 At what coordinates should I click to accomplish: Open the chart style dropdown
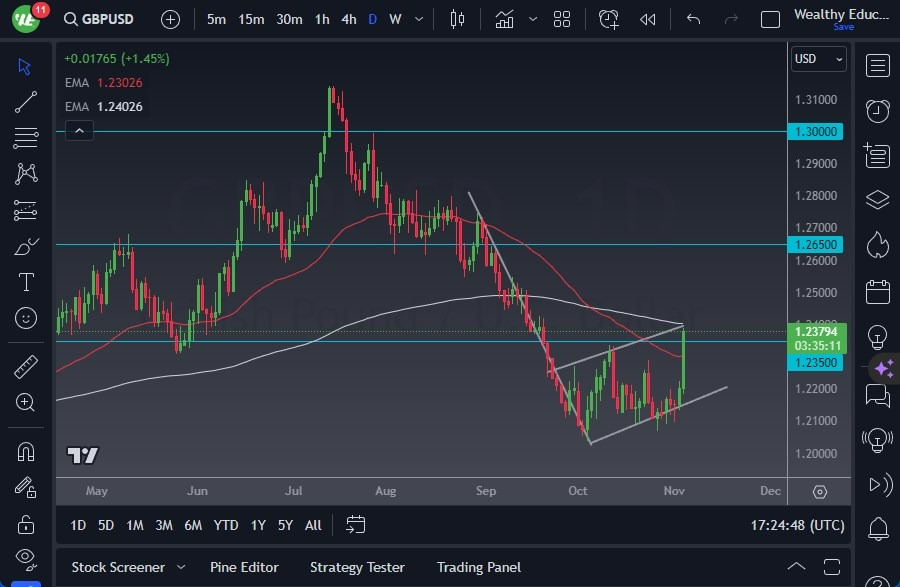tap(457, 18)
